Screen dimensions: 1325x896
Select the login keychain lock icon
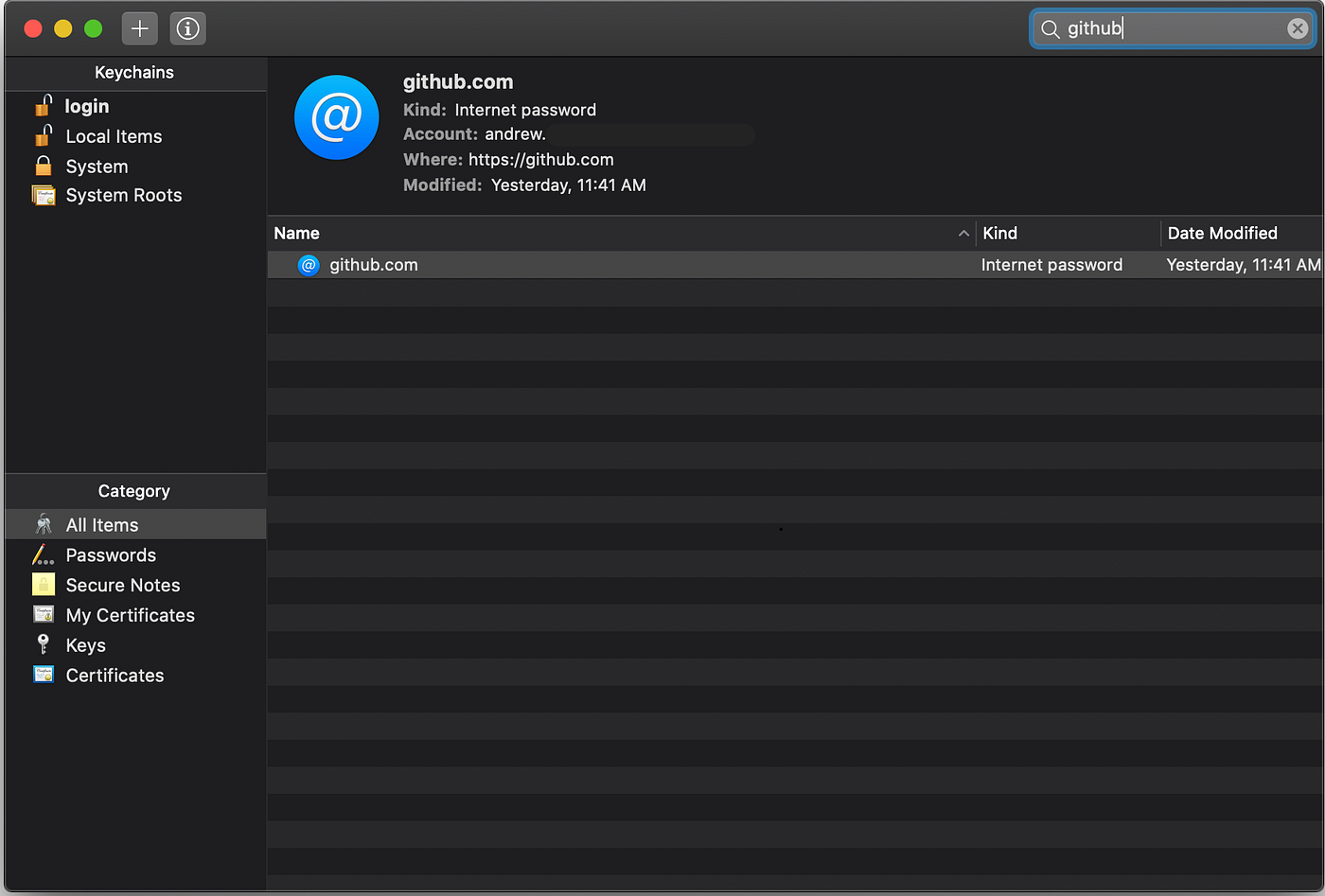tap(44, 106)
